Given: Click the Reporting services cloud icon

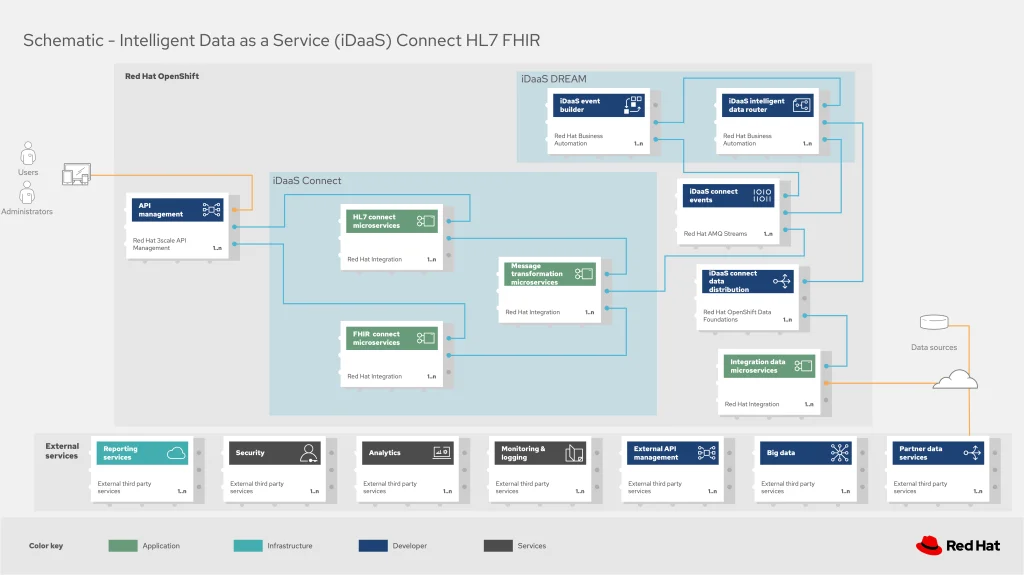Looking at the screenshot, I should (176, 453).
